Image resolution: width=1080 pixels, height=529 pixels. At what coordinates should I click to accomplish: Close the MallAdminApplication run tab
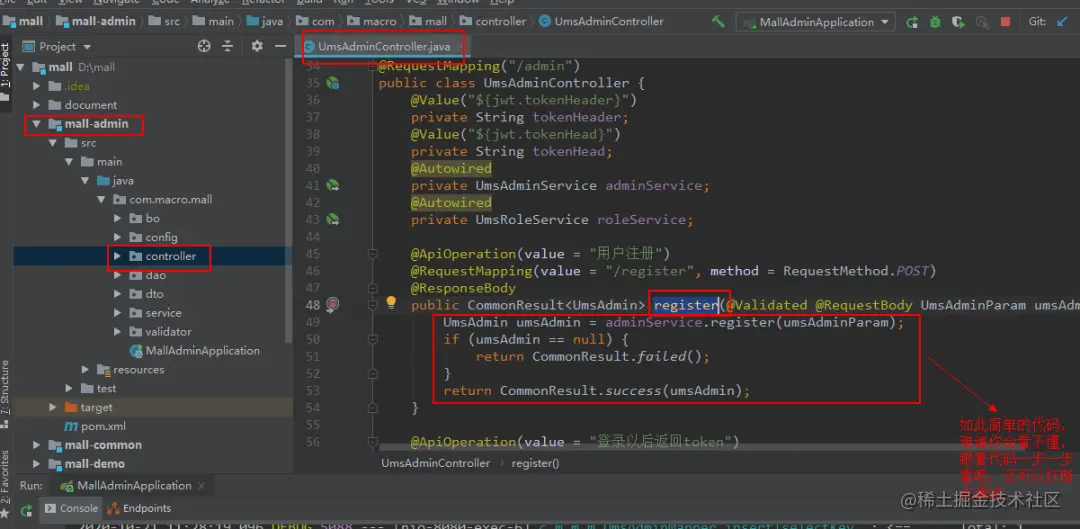202,486
